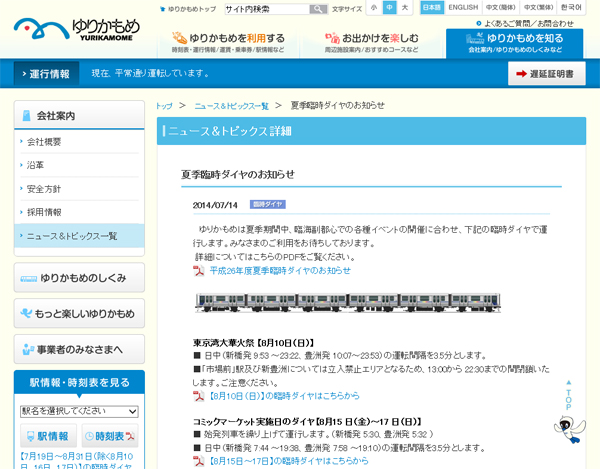
Task: Click the 時刻表 timetable button
Action: (110, 436)
